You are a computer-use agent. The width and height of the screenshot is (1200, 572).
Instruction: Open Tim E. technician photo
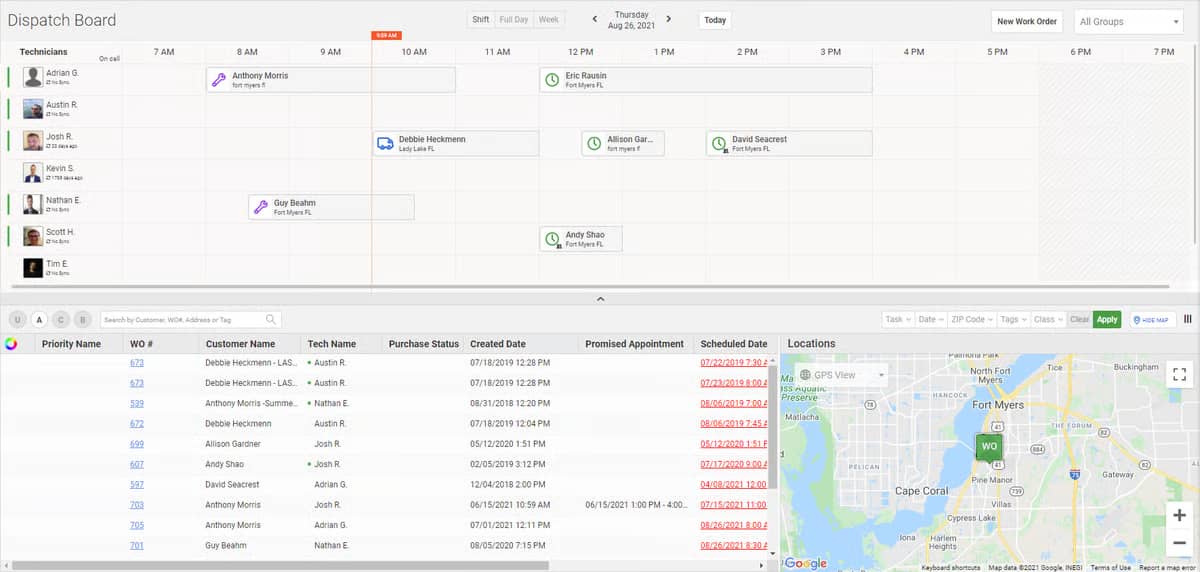[33, 268]
